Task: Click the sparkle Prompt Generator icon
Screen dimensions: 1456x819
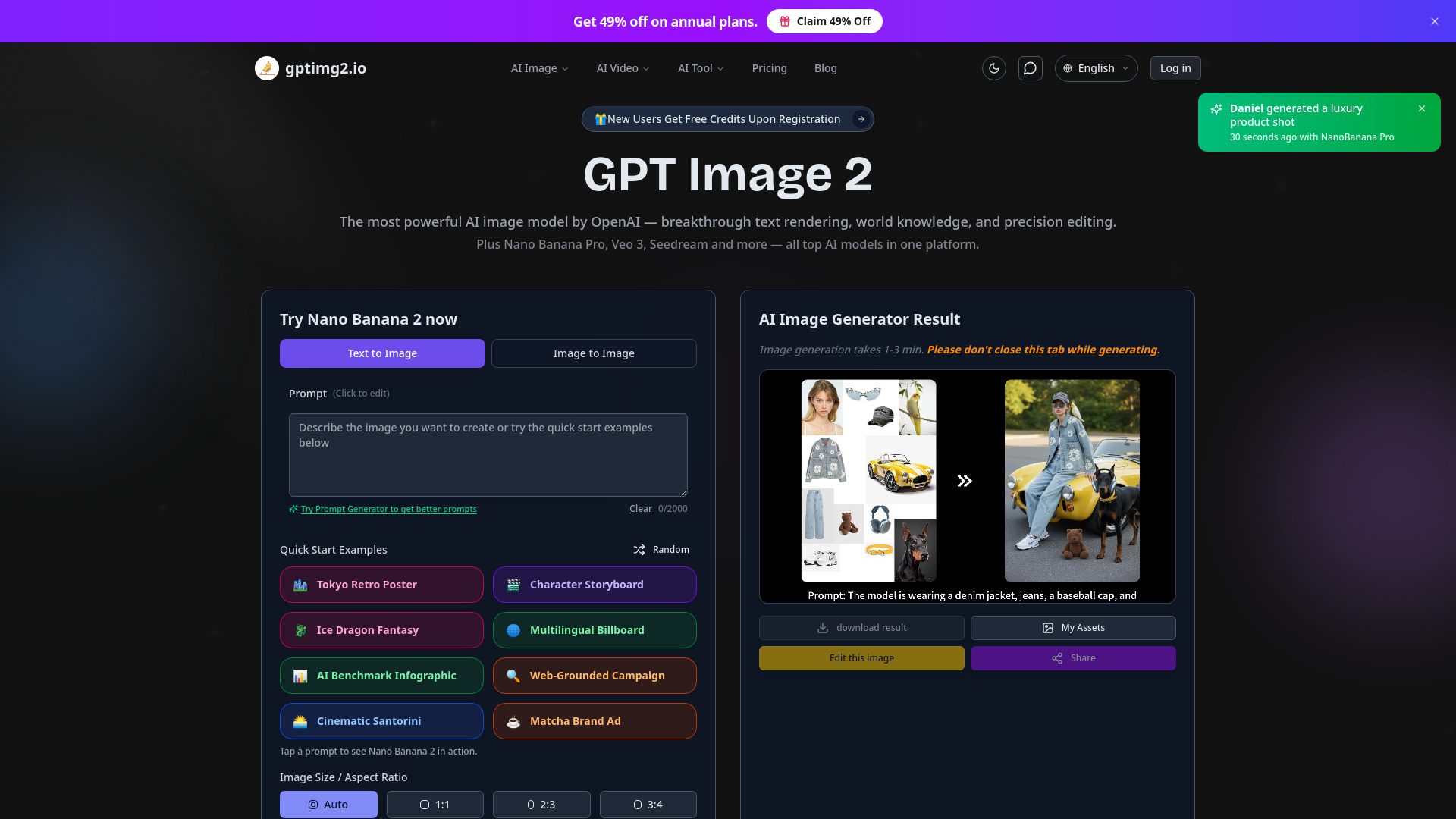Action: (293, 509)
